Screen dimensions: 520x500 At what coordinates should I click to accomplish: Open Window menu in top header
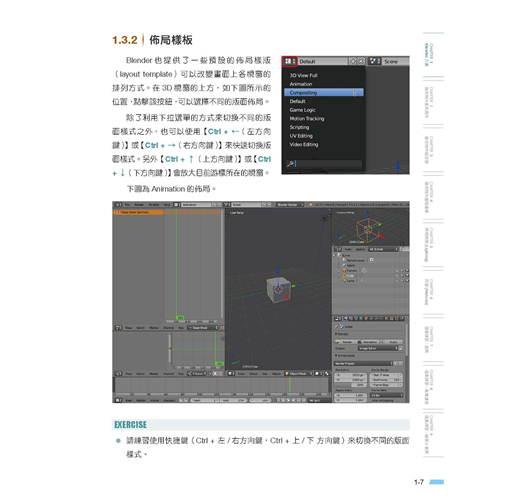[x=154, y=205]
